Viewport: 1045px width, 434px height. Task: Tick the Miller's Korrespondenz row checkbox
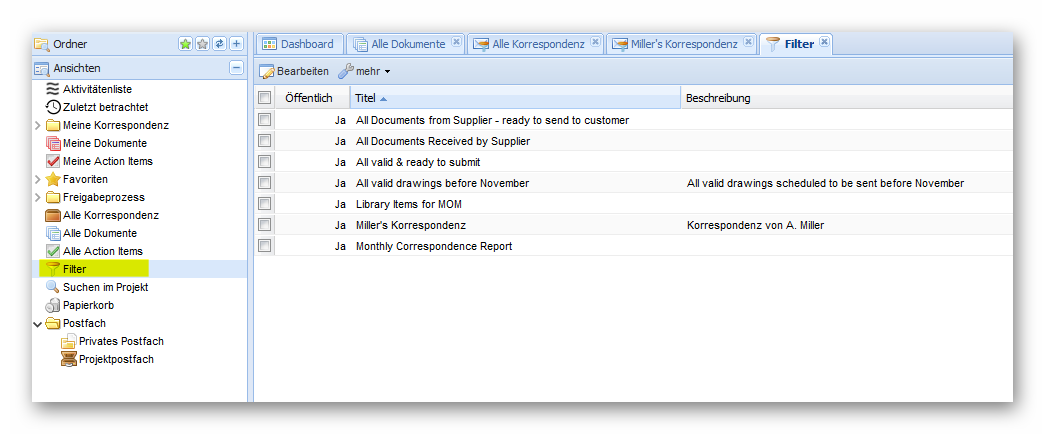[264, 225]
